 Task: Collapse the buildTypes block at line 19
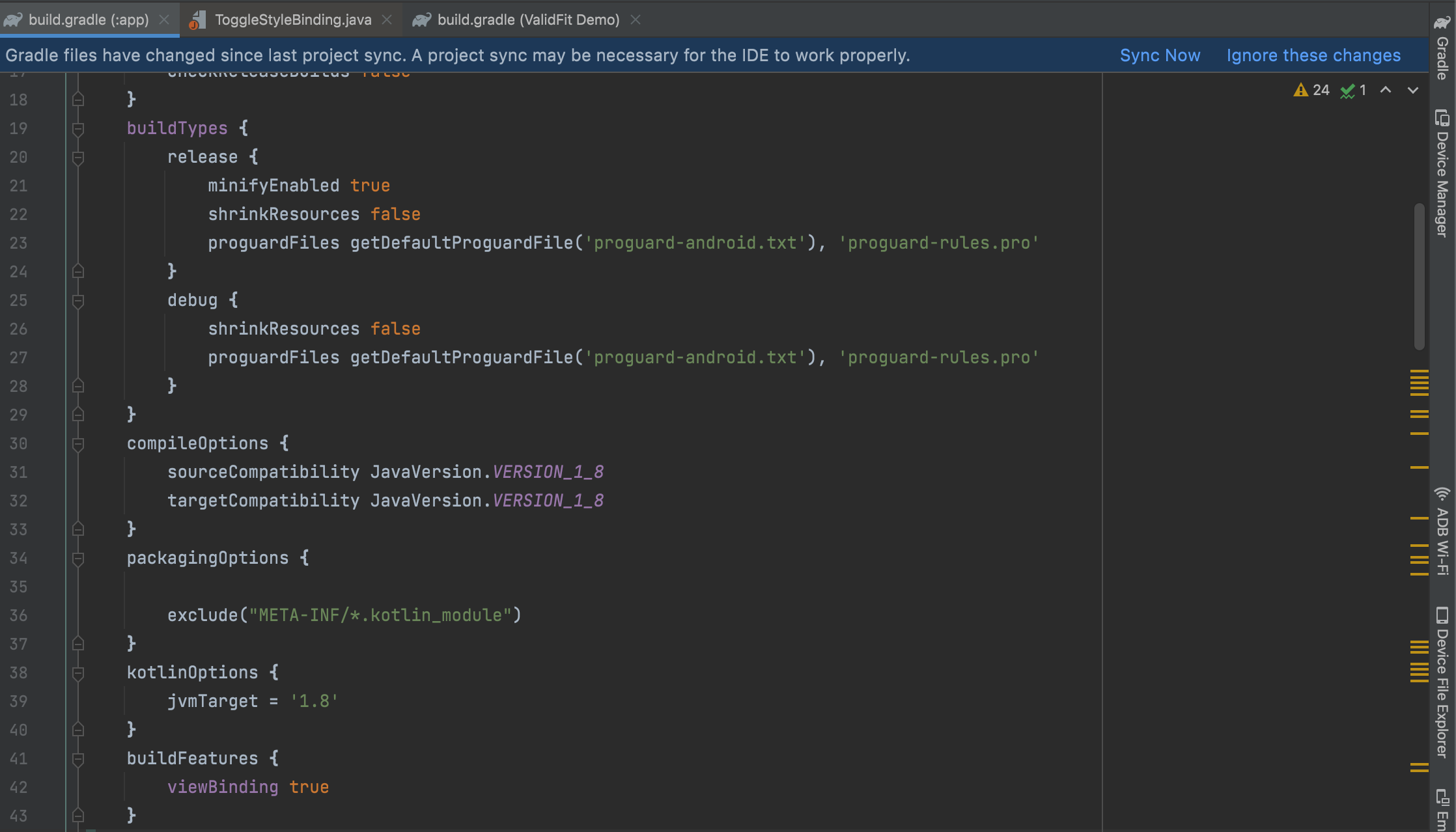click(78, 129)
